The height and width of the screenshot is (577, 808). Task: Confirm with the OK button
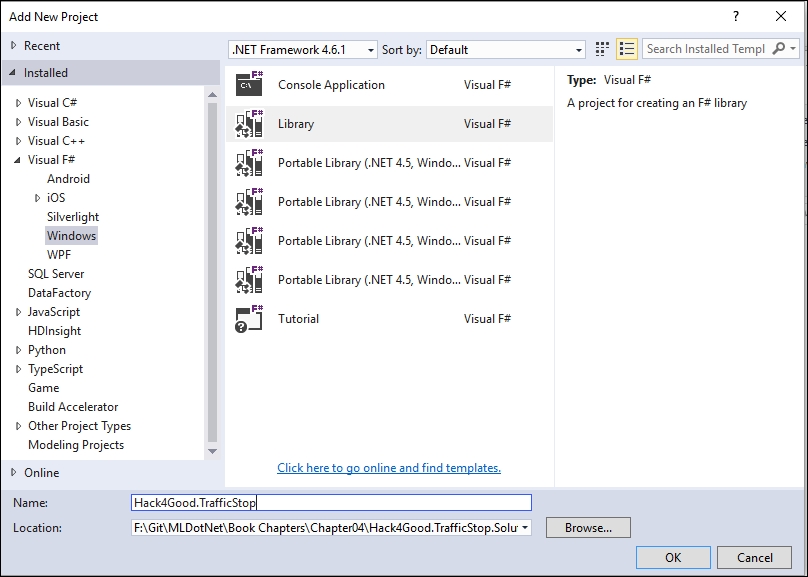click(x=673, y=557)
